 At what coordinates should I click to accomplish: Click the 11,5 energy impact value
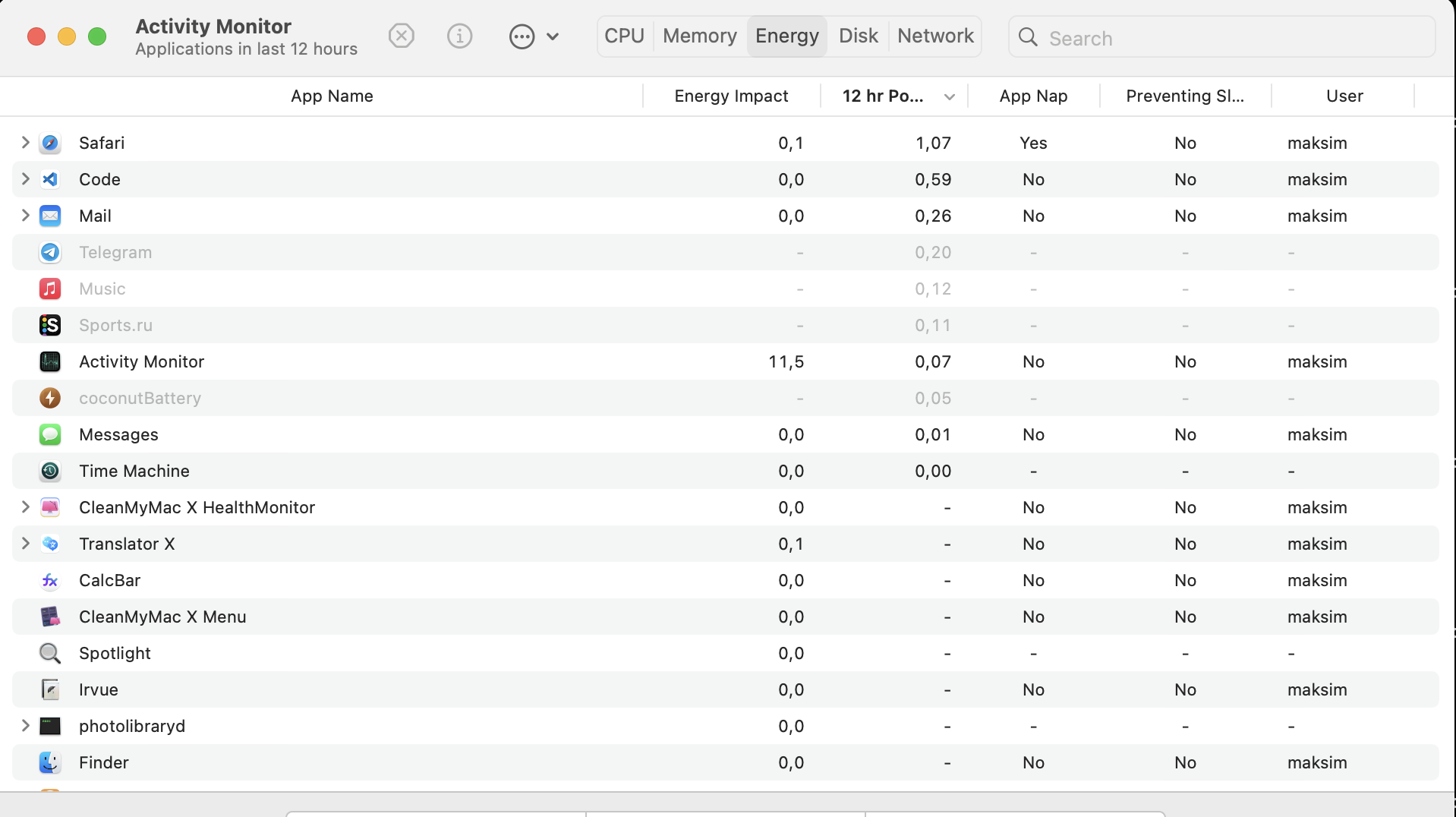click(786, 362)
